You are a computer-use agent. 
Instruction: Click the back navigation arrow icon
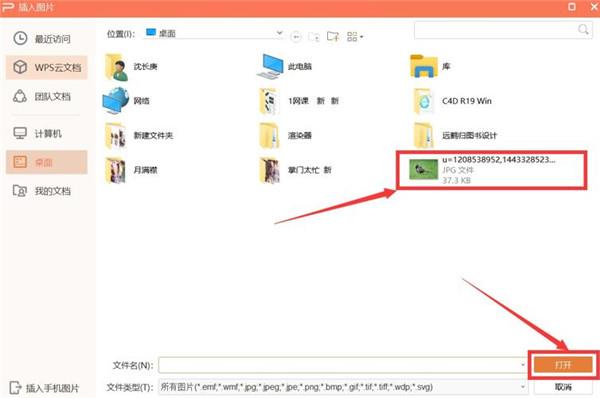point(295,37)
